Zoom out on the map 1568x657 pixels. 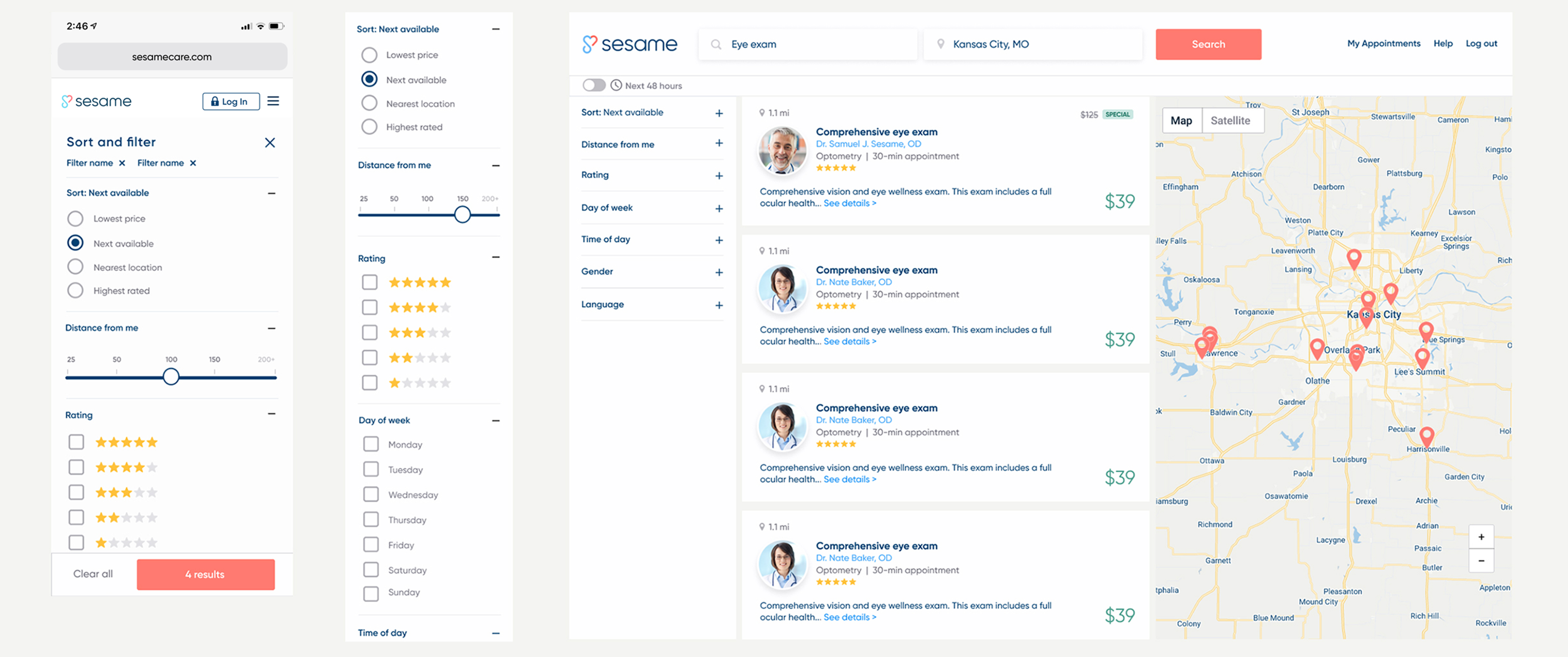coord(1481,560)
